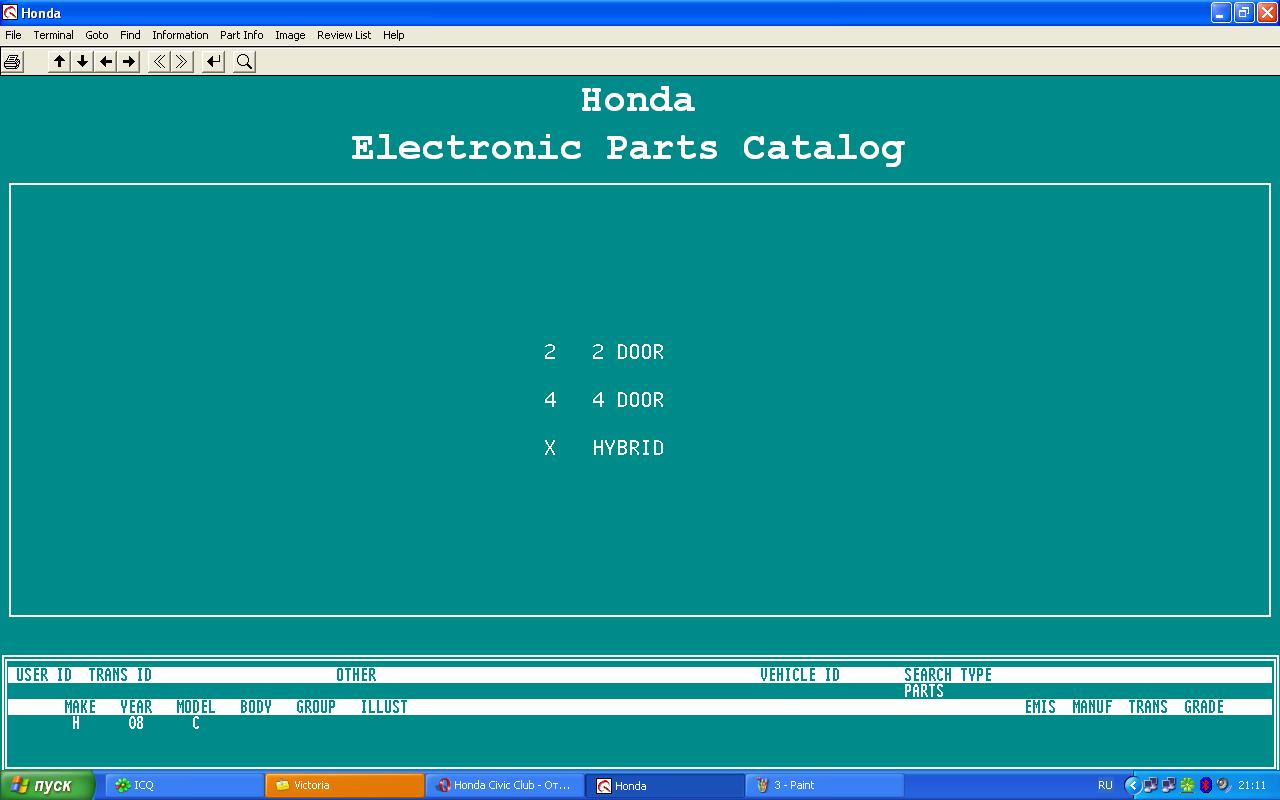This screenshot has height=800, width=1280.
Task: Click the GROUP column label
Action: coord(316,707)
